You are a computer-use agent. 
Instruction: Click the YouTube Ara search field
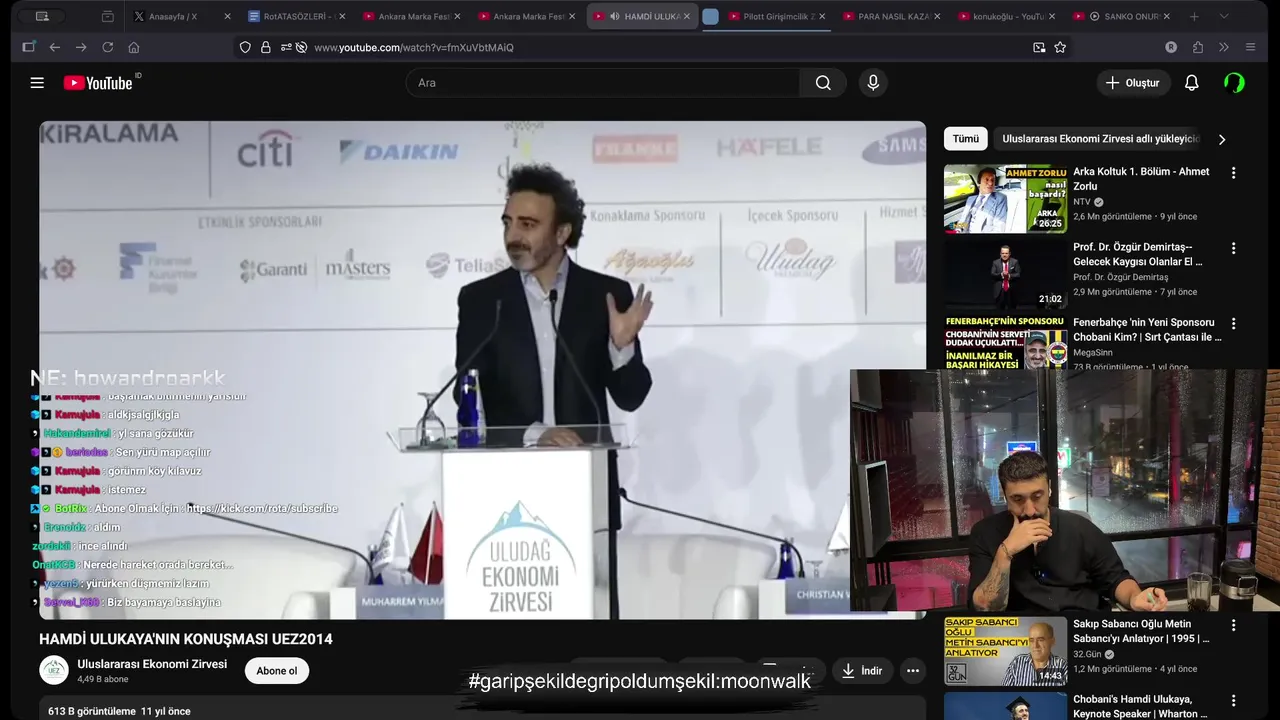tap(602, 83)
